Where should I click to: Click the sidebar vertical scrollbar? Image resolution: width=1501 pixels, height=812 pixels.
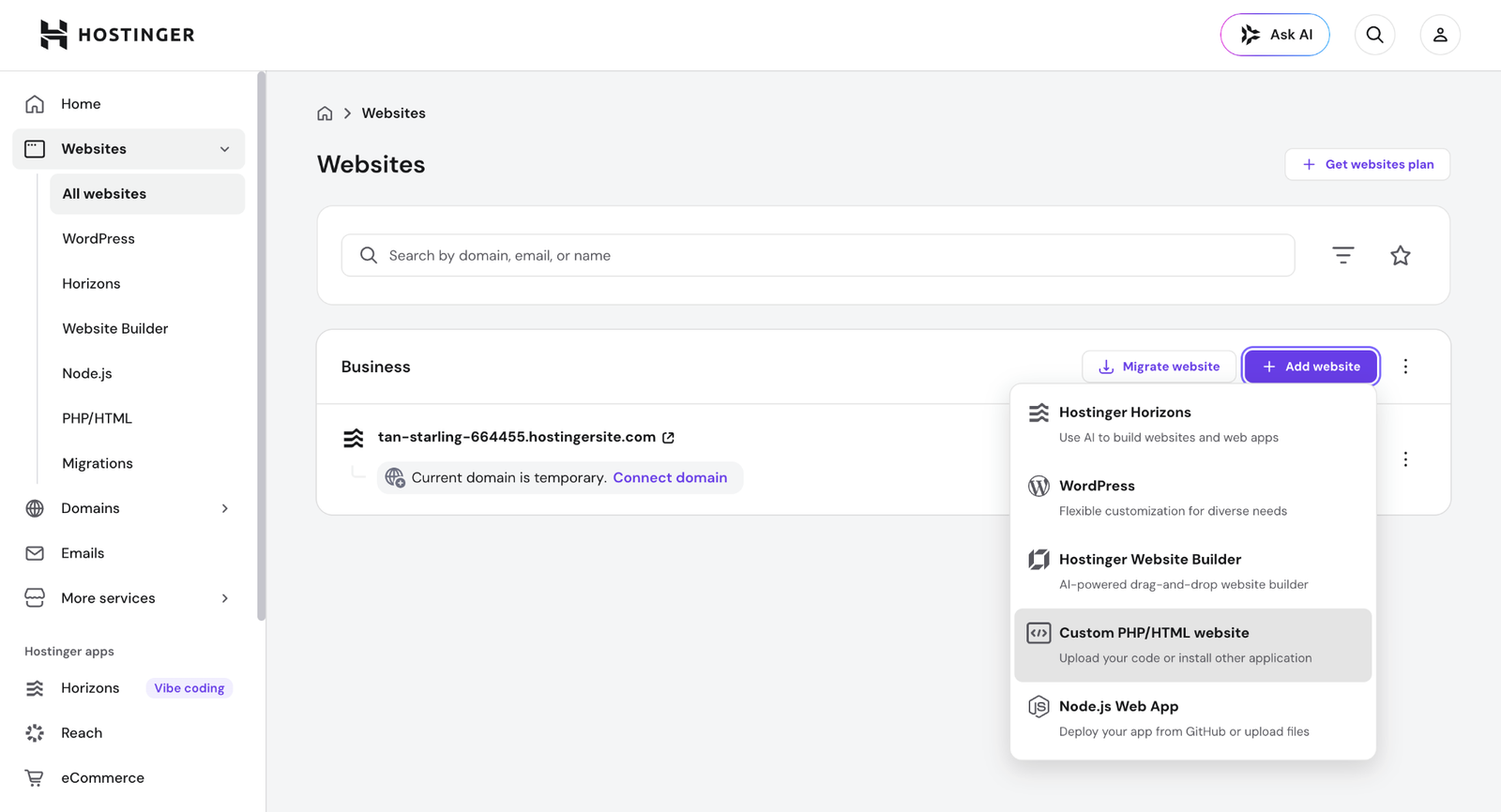pos(262,347)
